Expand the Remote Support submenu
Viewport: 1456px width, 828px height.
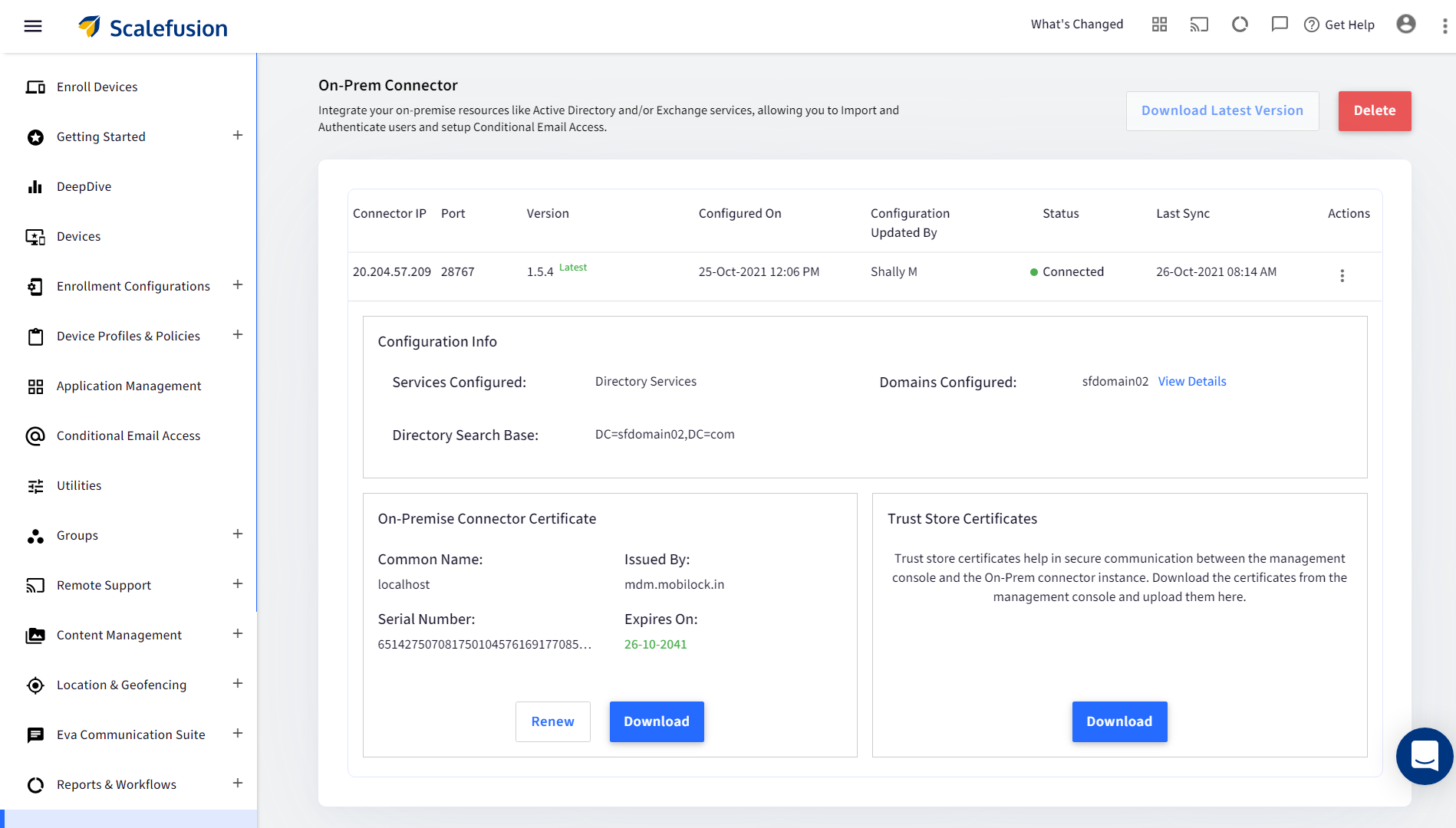238,584
